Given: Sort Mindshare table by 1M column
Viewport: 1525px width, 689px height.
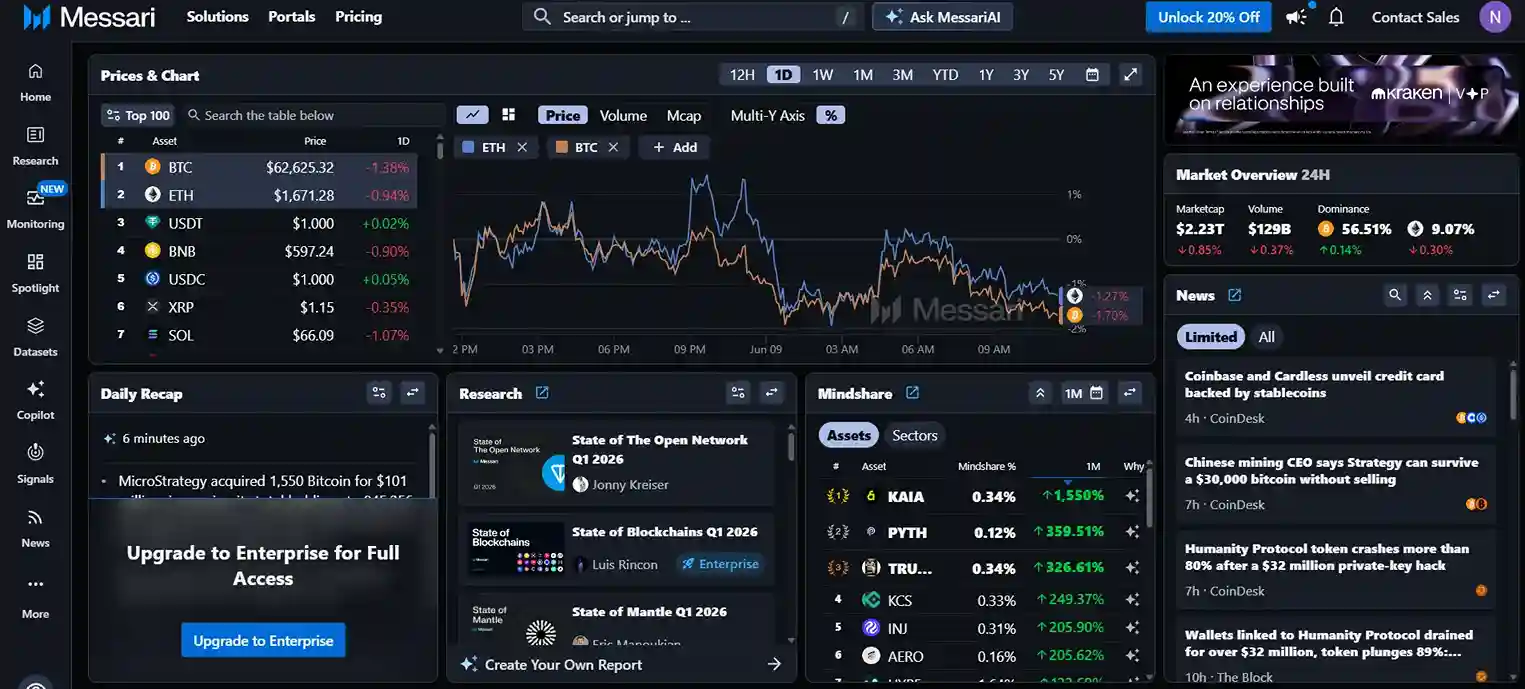Looking at the screenshot, I should 1093,466.
